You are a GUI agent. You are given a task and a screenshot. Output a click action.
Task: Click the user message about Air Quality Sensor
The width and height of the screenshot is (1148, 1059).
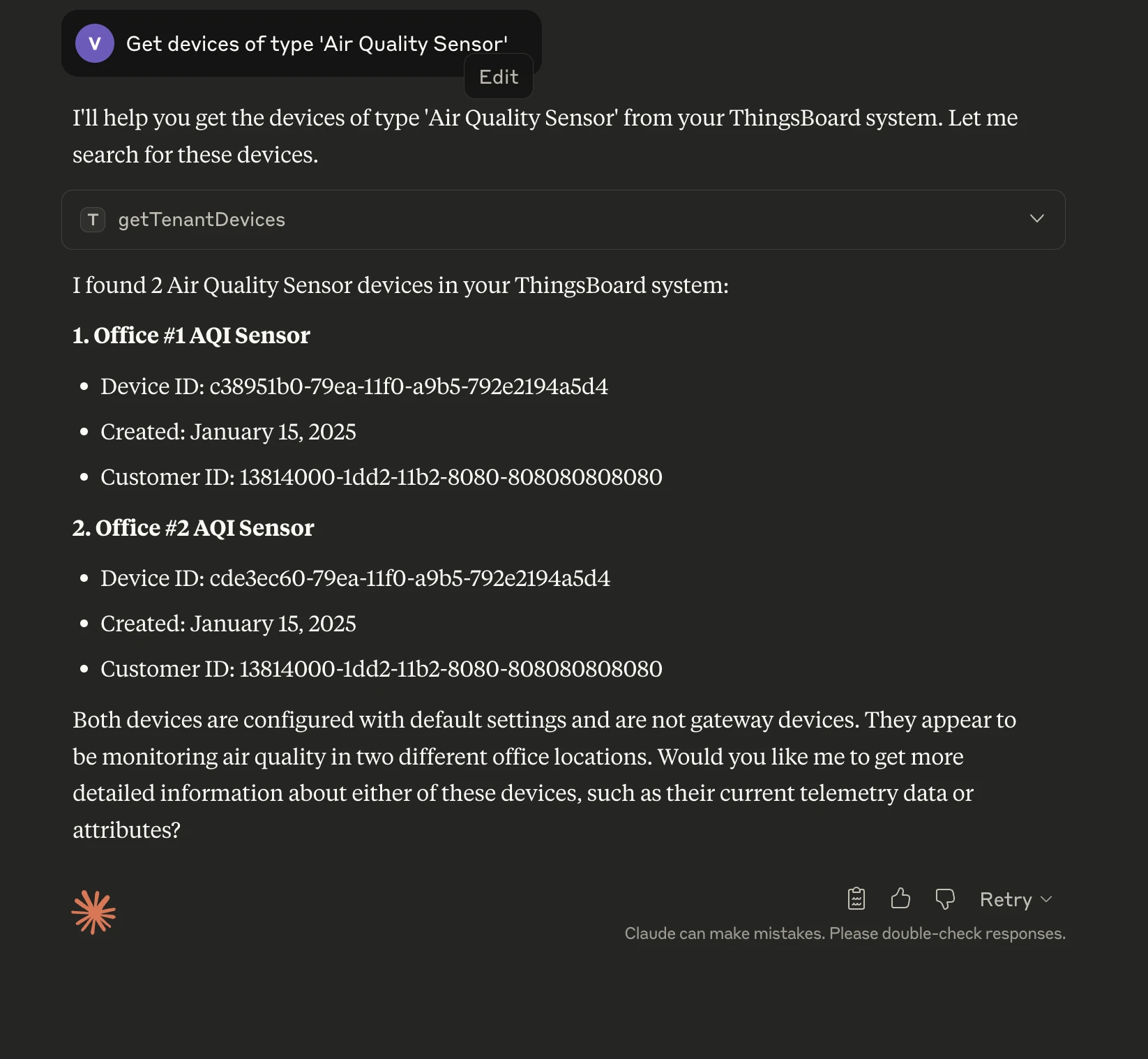tap(317, 44)
